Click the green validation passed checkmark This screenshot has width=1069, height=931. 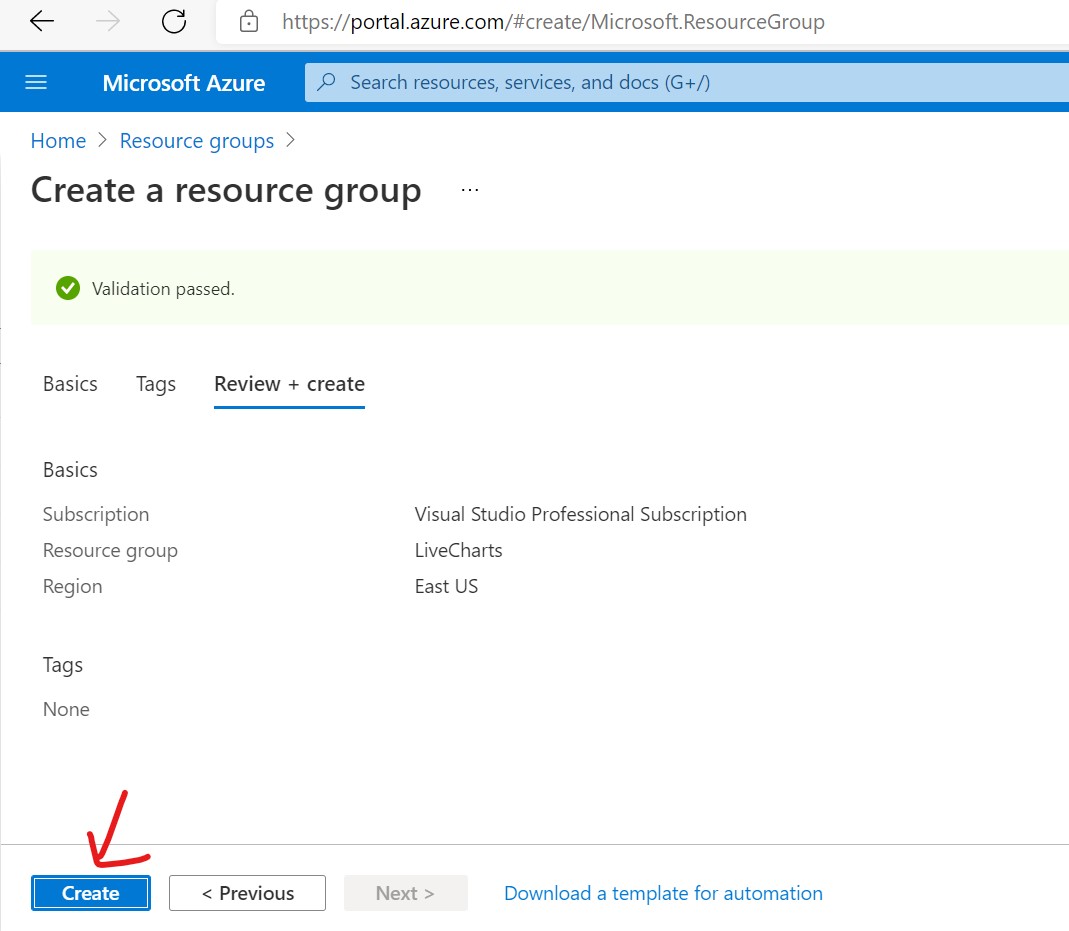[x=68, y=289]
